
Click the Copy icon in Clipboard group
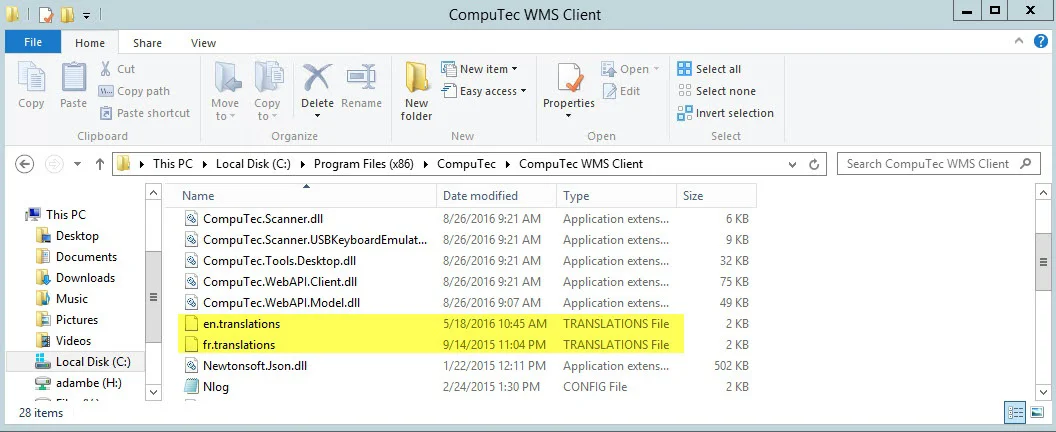point(31,85)
